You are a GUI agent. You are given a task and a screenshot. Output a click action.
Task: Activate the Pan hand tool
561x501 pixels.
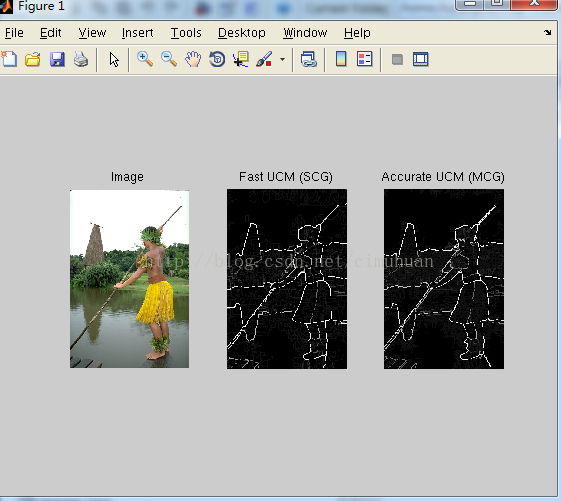[193, 59]
